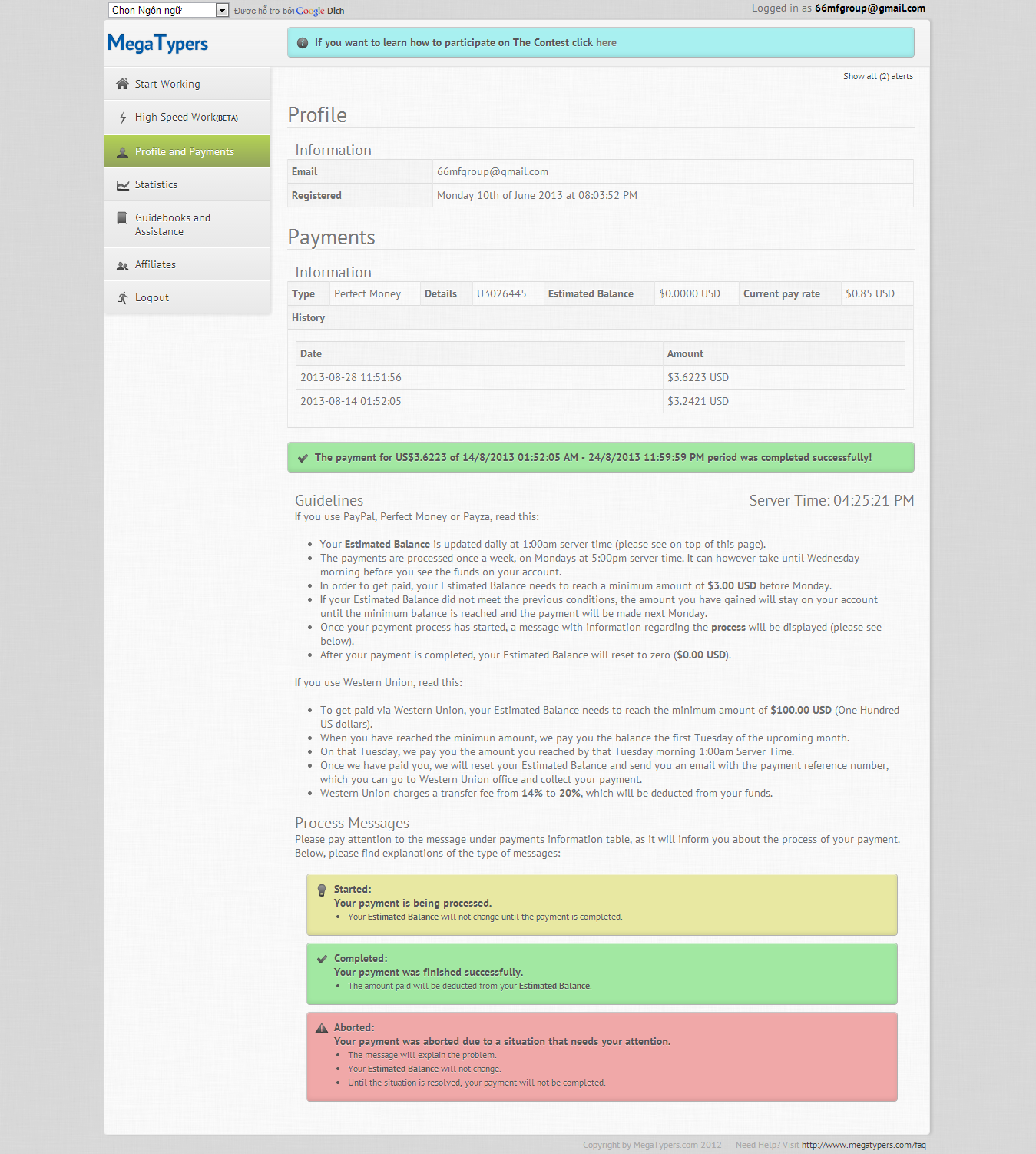Open Guidebooks and Assistance
Viewport: 1036px width, 1154px height.
(187, 224)
